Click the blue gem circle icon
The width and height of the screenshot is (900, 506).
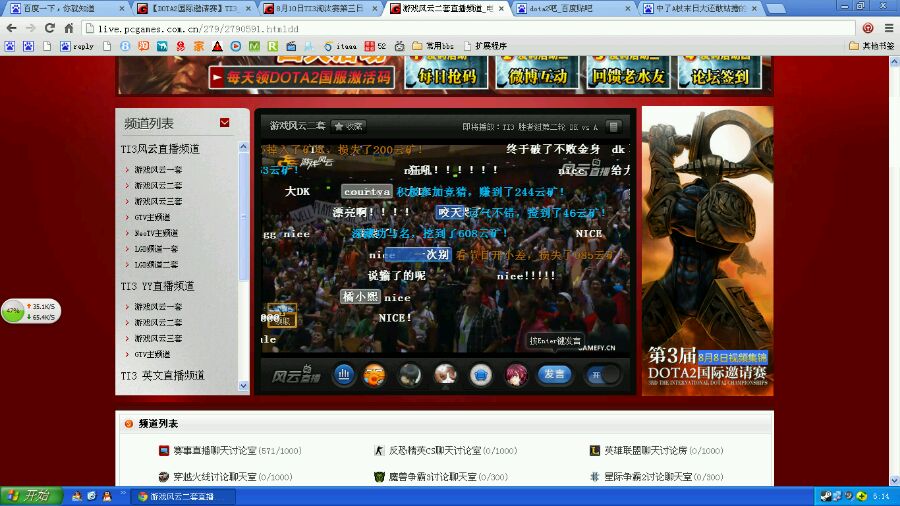click(480, 375)
